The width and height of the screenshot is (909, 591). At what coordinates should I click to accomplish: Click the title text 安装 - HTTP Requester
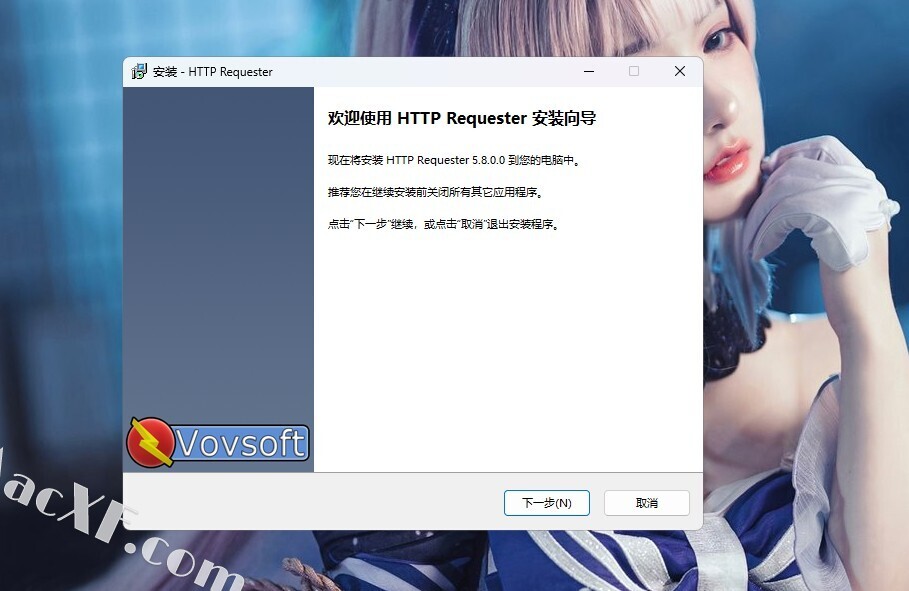[213, 72]
